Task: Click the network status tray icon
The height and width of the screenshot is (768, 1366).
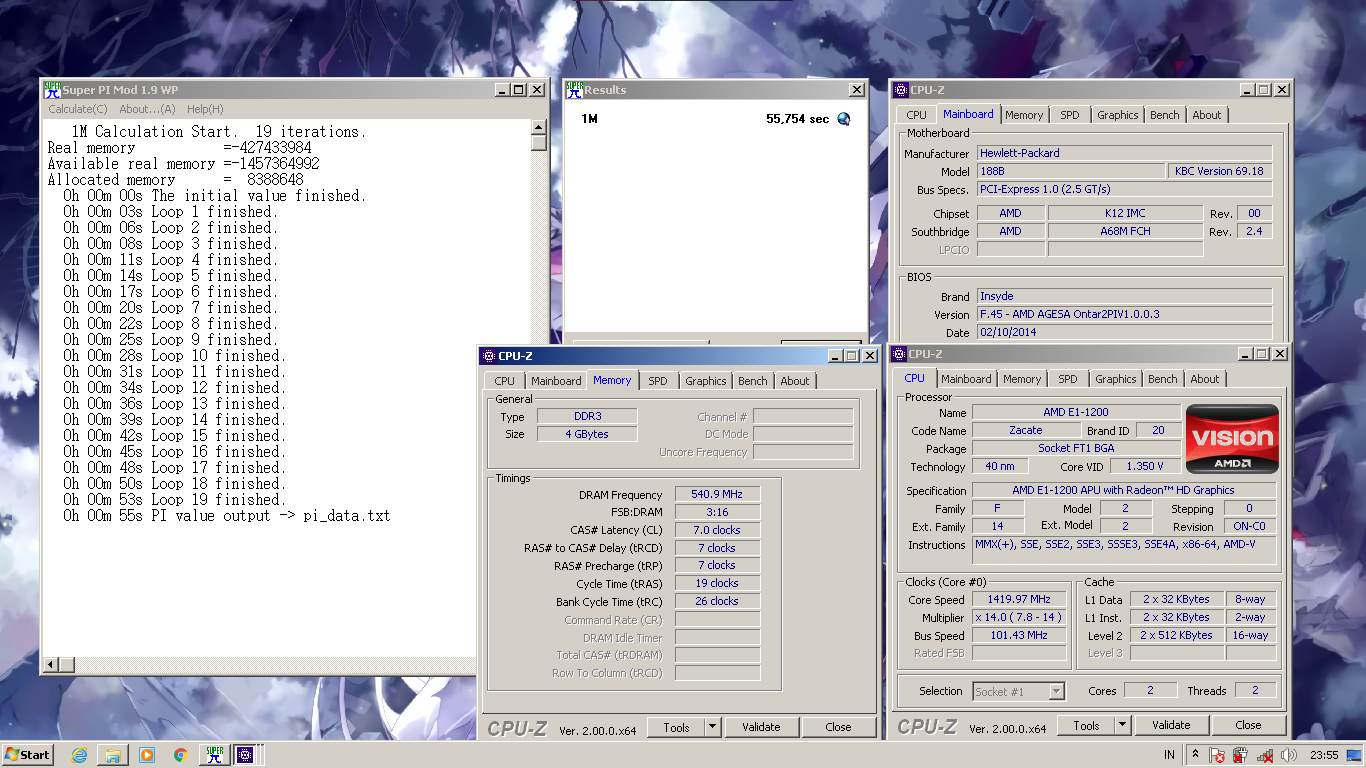Action: pos(1264,755)
